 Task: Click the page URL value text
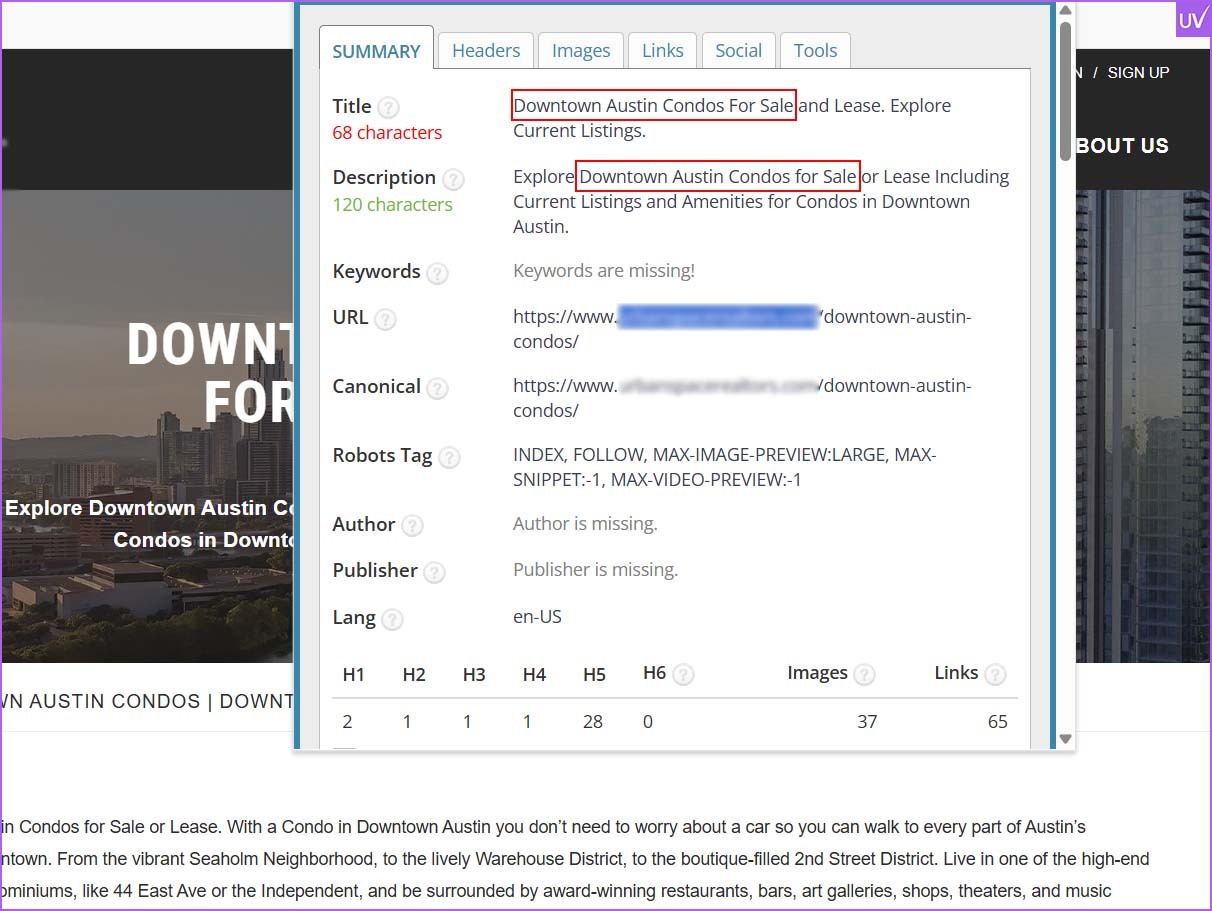pyautogui.click(x=742, y=329)
